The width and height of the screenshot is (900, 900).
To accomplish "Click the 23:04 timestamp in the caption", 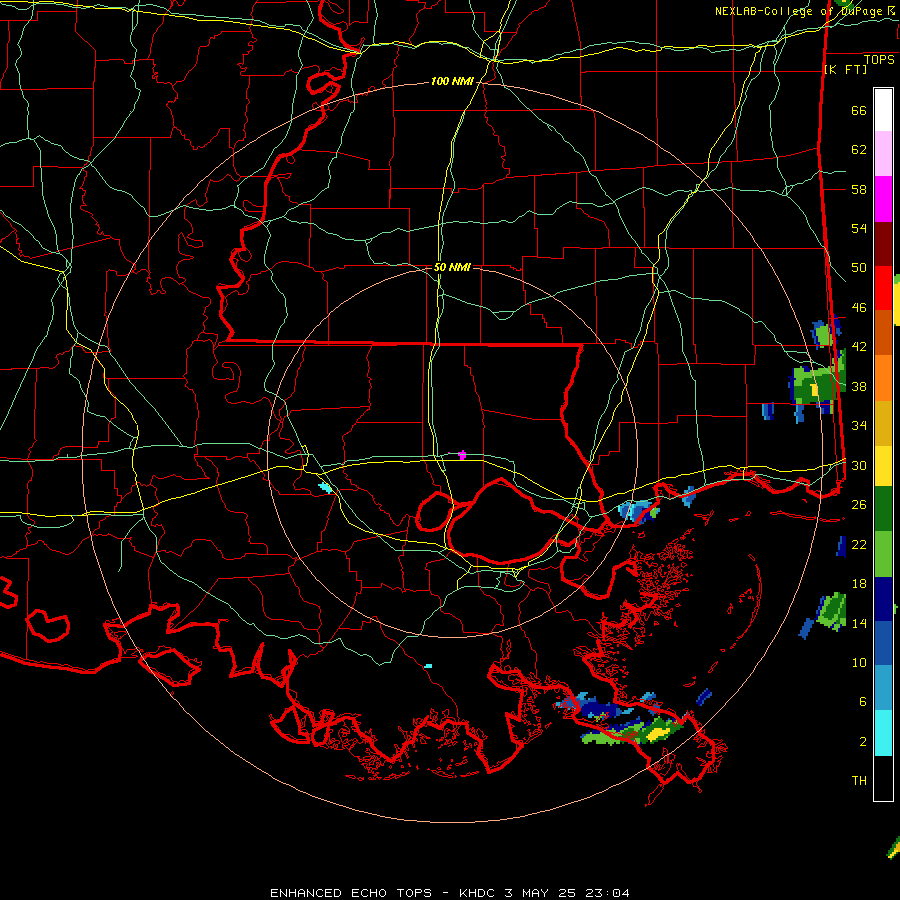I will 607,893.
